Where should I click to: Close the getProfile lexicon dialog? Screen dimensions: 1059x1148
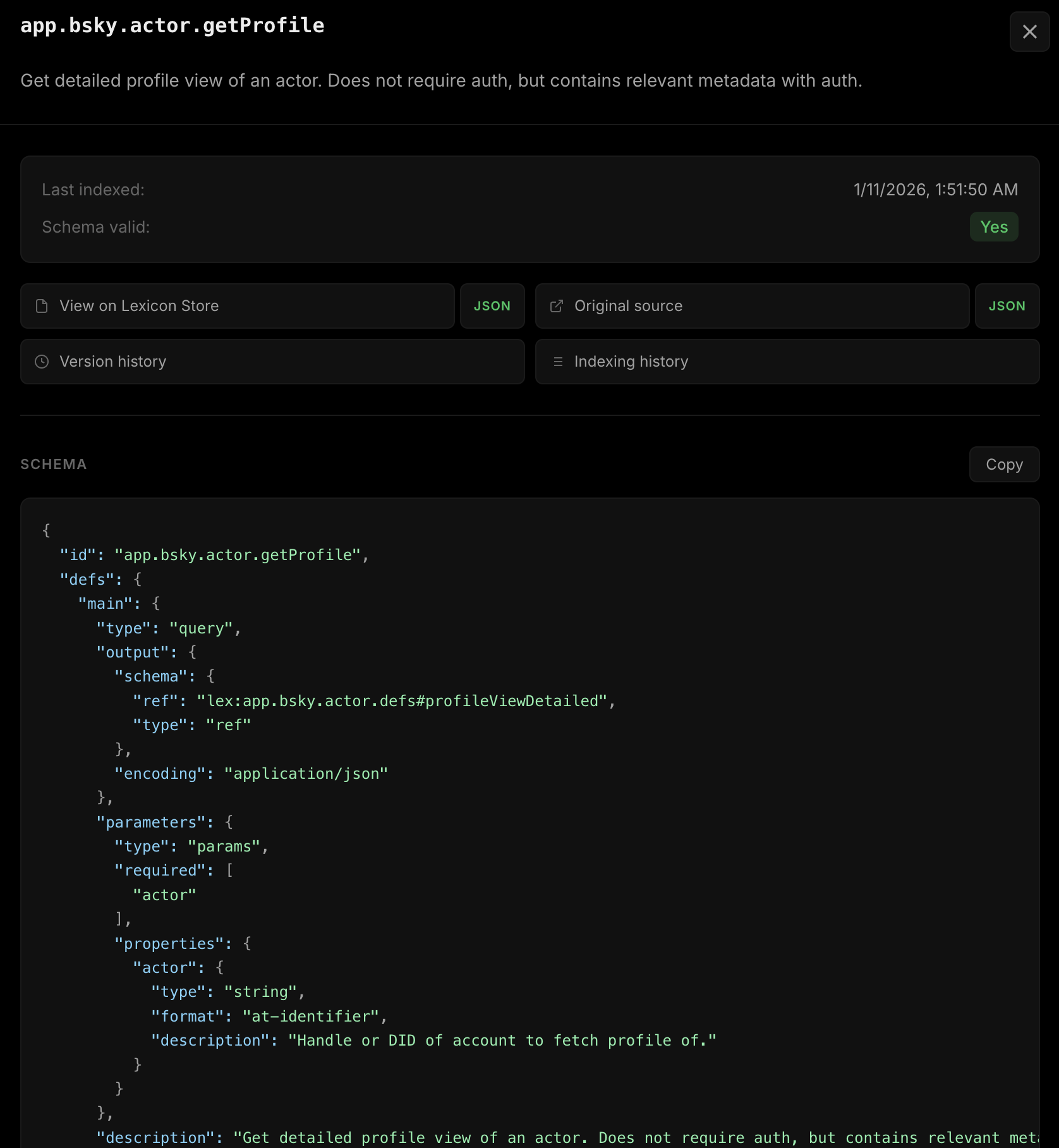[1029, 32]
